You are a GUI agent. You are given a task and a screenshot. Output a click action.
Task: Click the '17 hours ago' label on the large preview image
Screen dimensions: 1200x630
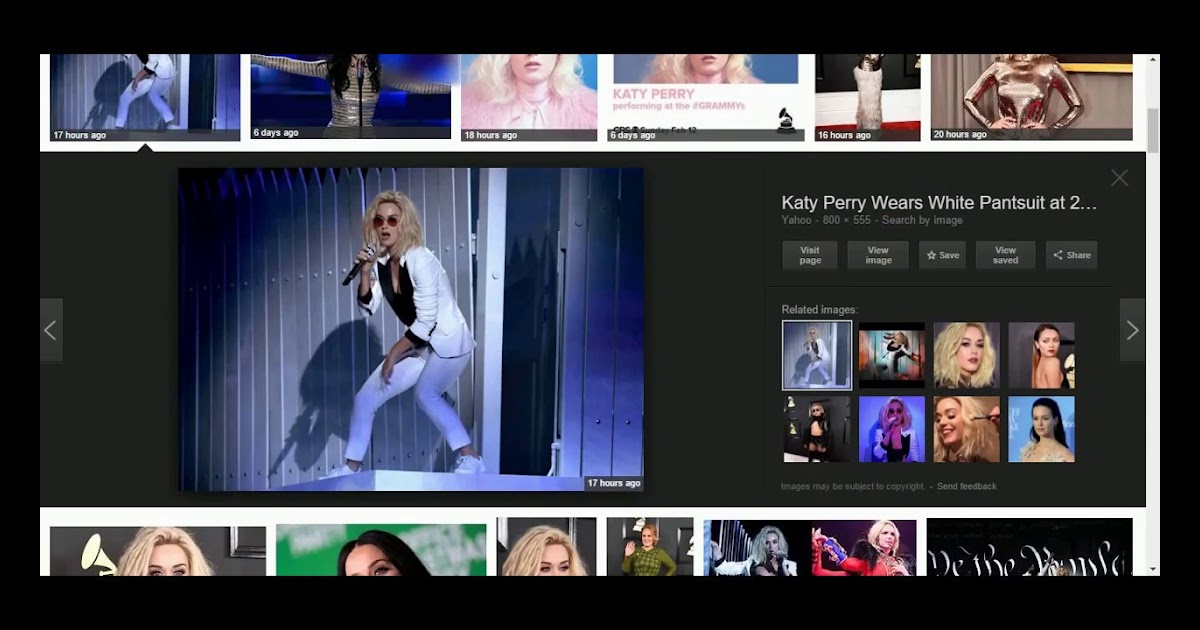point(613,483)
